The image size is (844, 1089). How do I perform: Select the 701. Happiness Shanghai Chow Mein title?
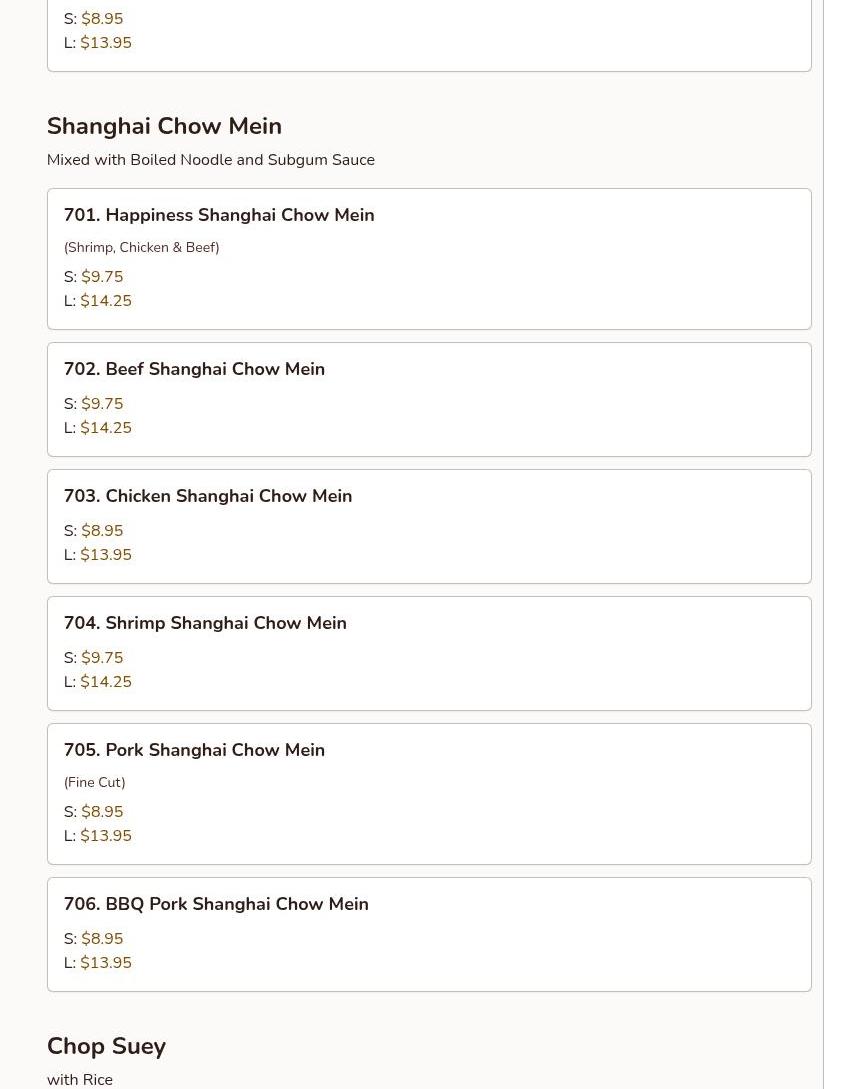[x=219, y=215]
